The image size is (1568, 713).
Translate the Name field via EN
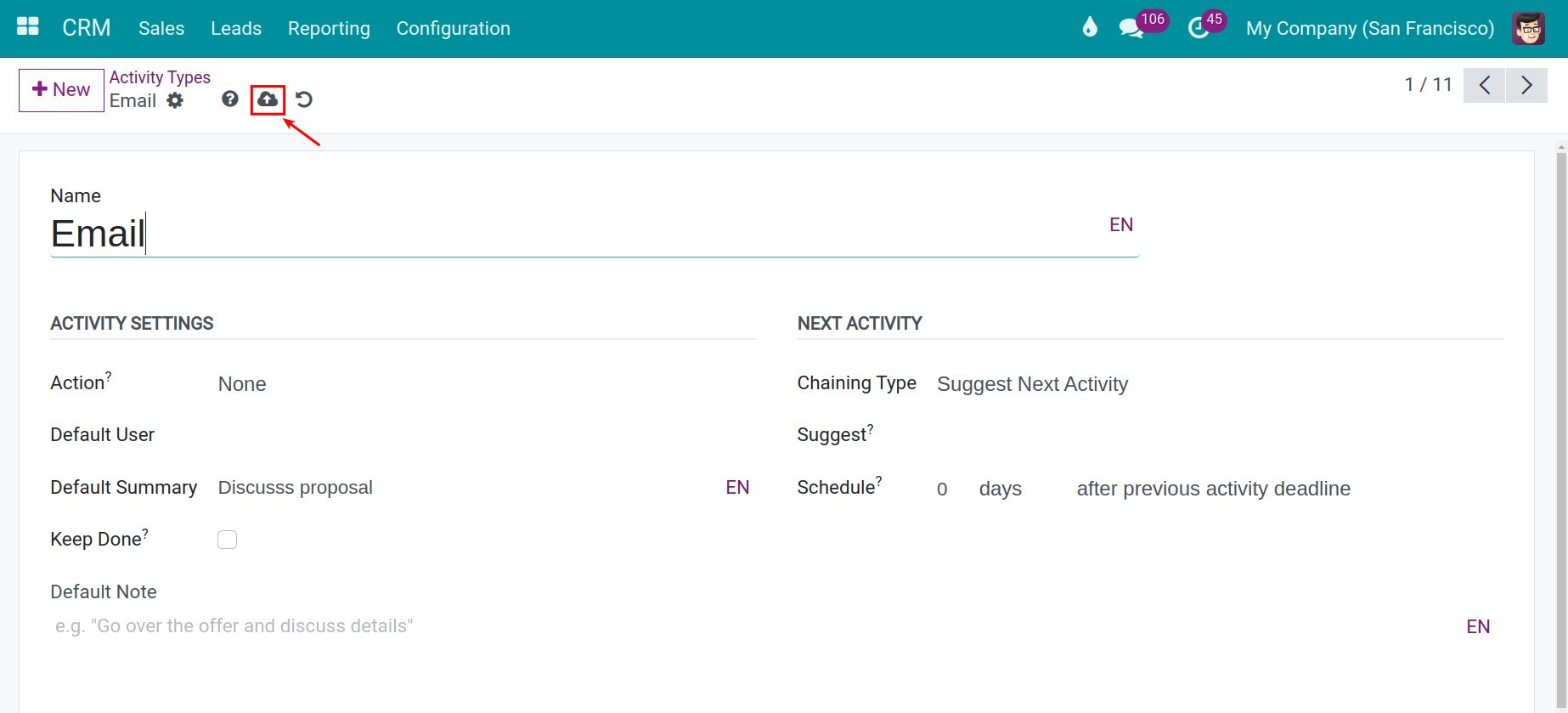click(x=1121, y=224)
